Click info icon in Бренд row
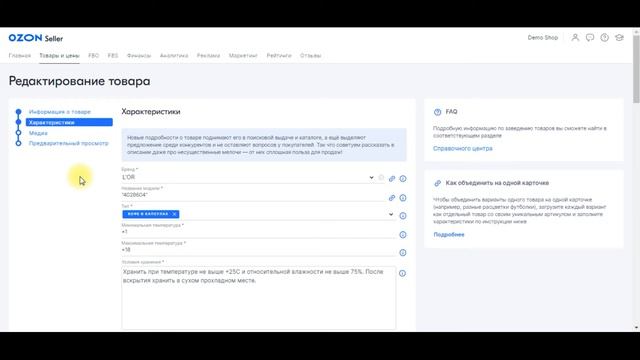Viewport: 640px width, 360px height. click(x=403, y=178)
